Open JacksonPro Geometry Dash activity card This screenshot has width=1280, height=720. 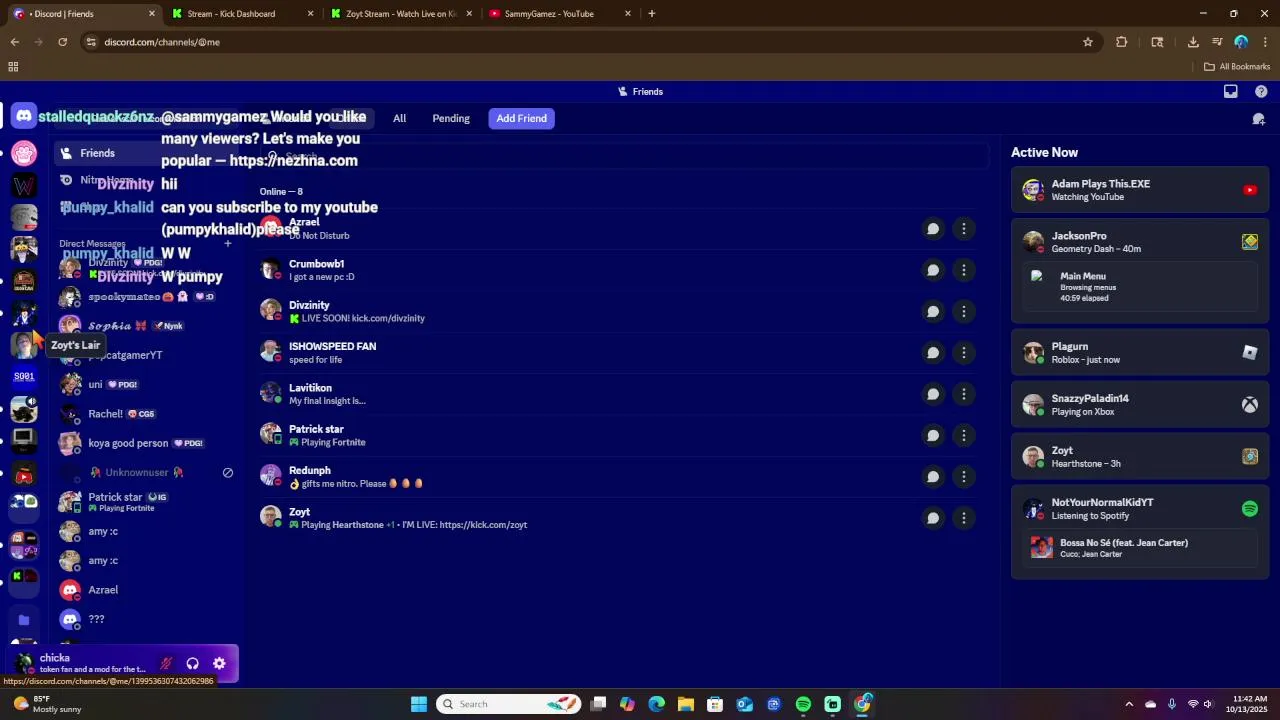click(x=1140, y=270)
